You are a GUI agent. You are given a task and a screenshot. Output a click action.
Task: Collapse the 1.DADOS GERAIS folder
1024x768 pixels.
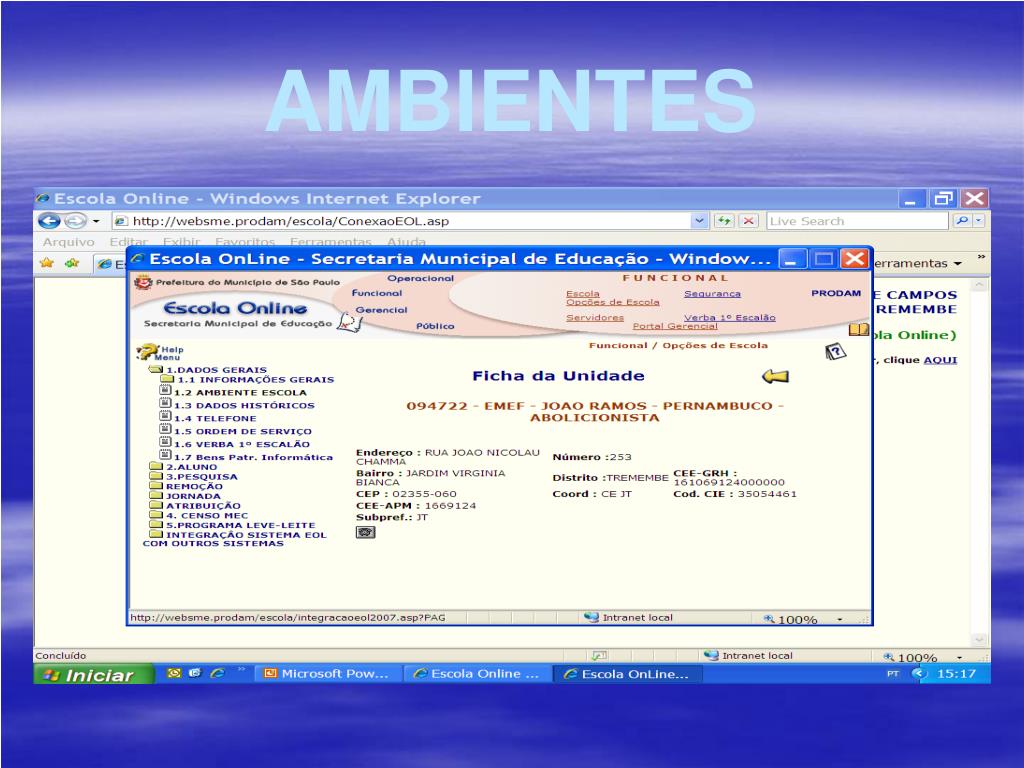(x=155, y=370)
